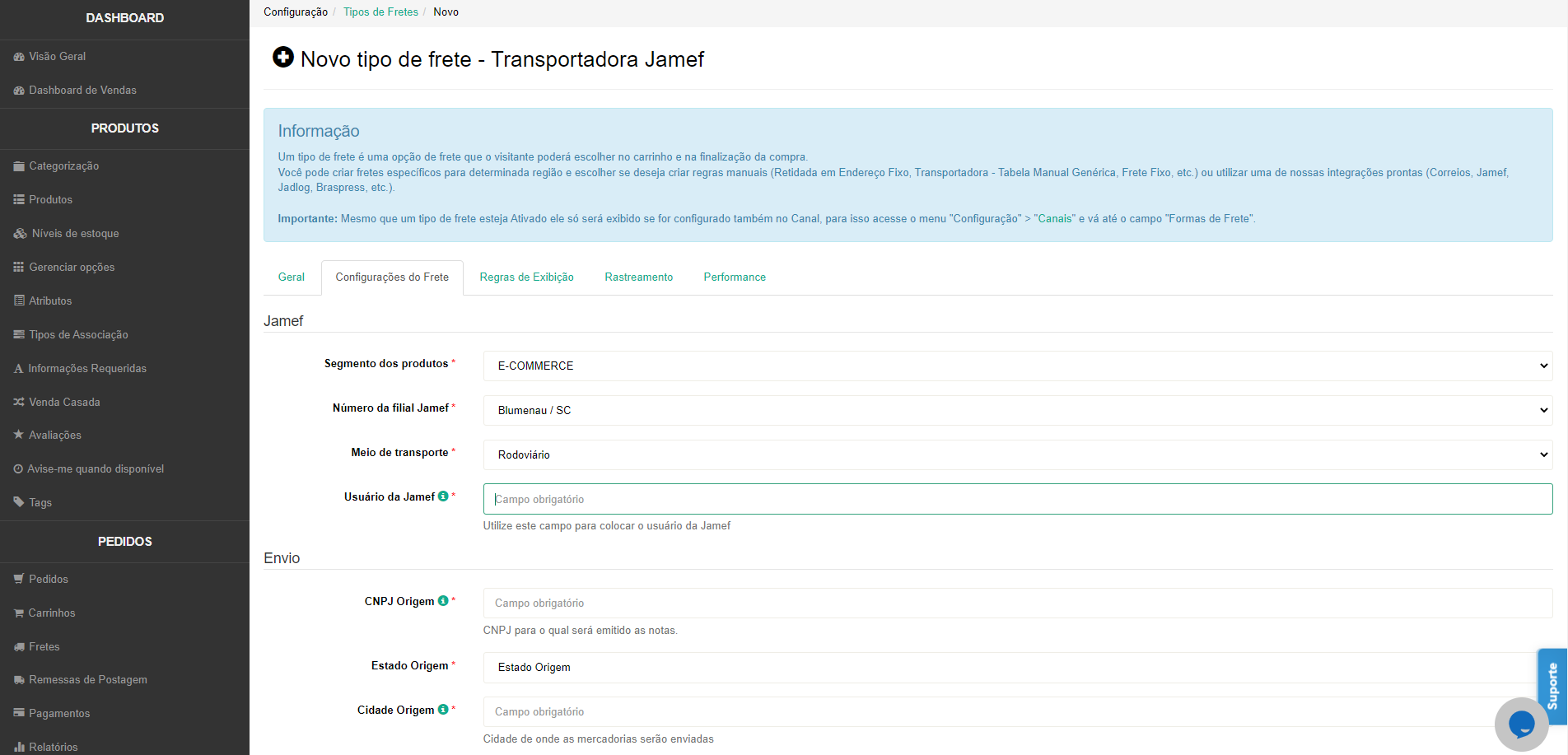Open the Suporte side button
Image resolution: width=1568 pixels, height=755 pixels.
point(1552,686)
